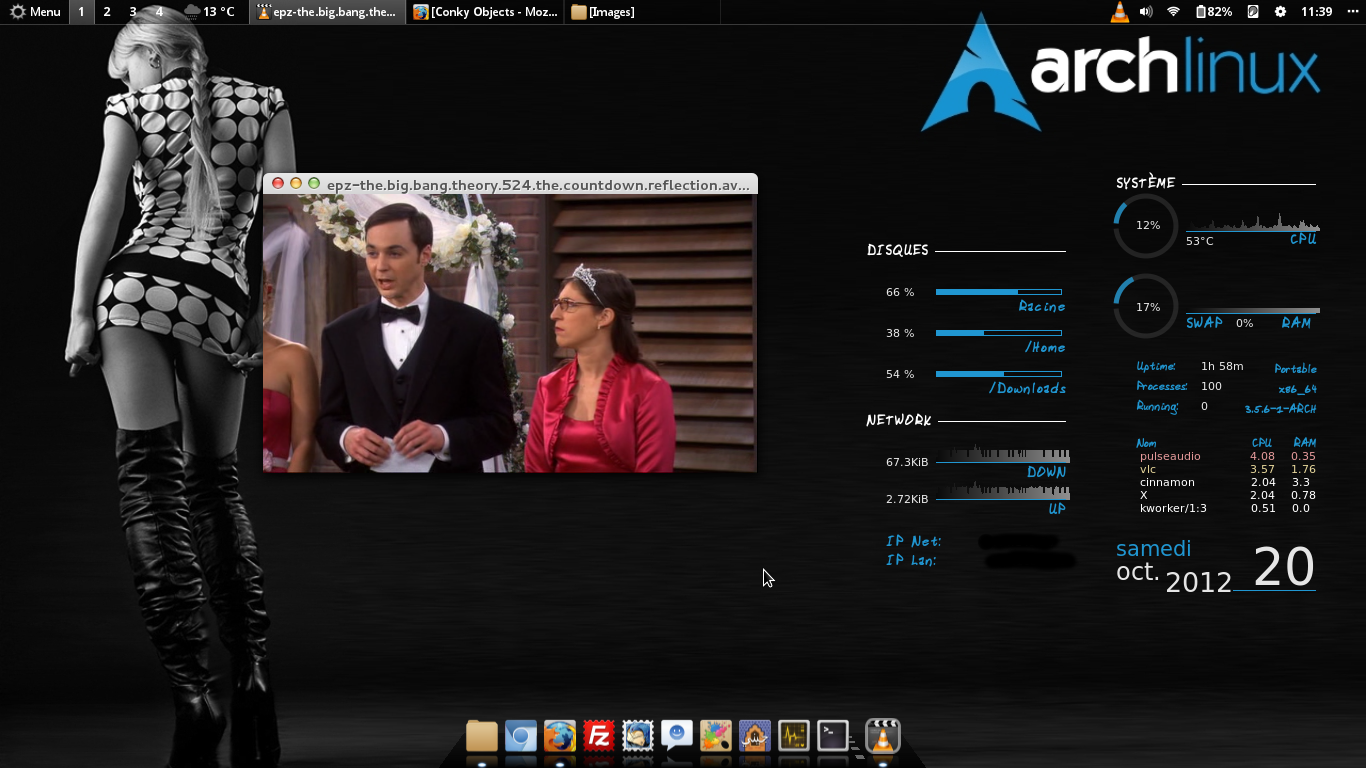Click the Processes 100 value
Viewport: 1366px width, 768px height.
[1211, 386]
